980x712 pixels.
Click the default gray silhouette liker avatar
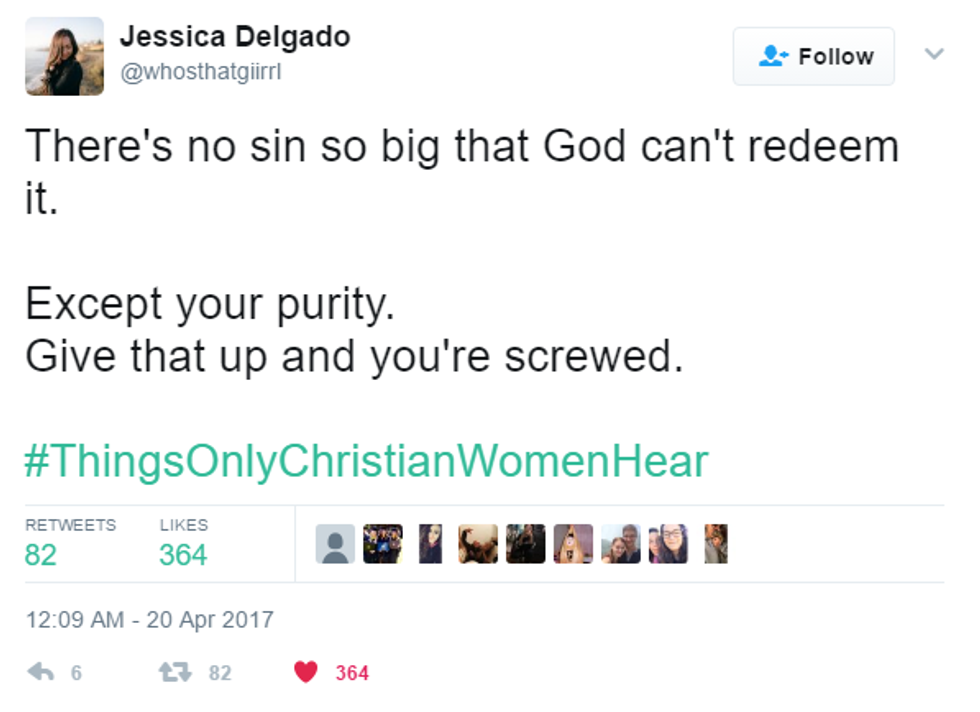click(335, 544)
